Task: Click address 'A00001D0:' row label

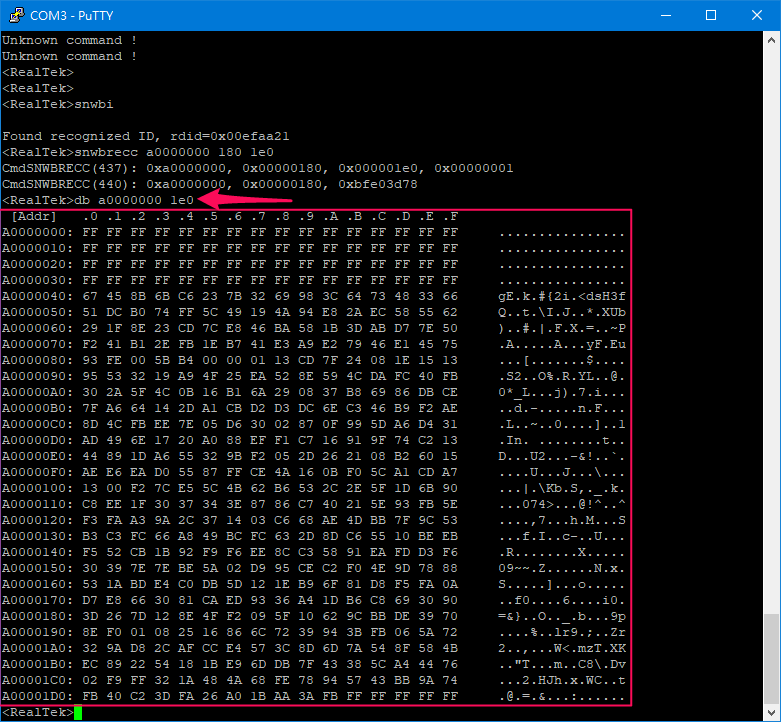Action: (x=37, y=696)
